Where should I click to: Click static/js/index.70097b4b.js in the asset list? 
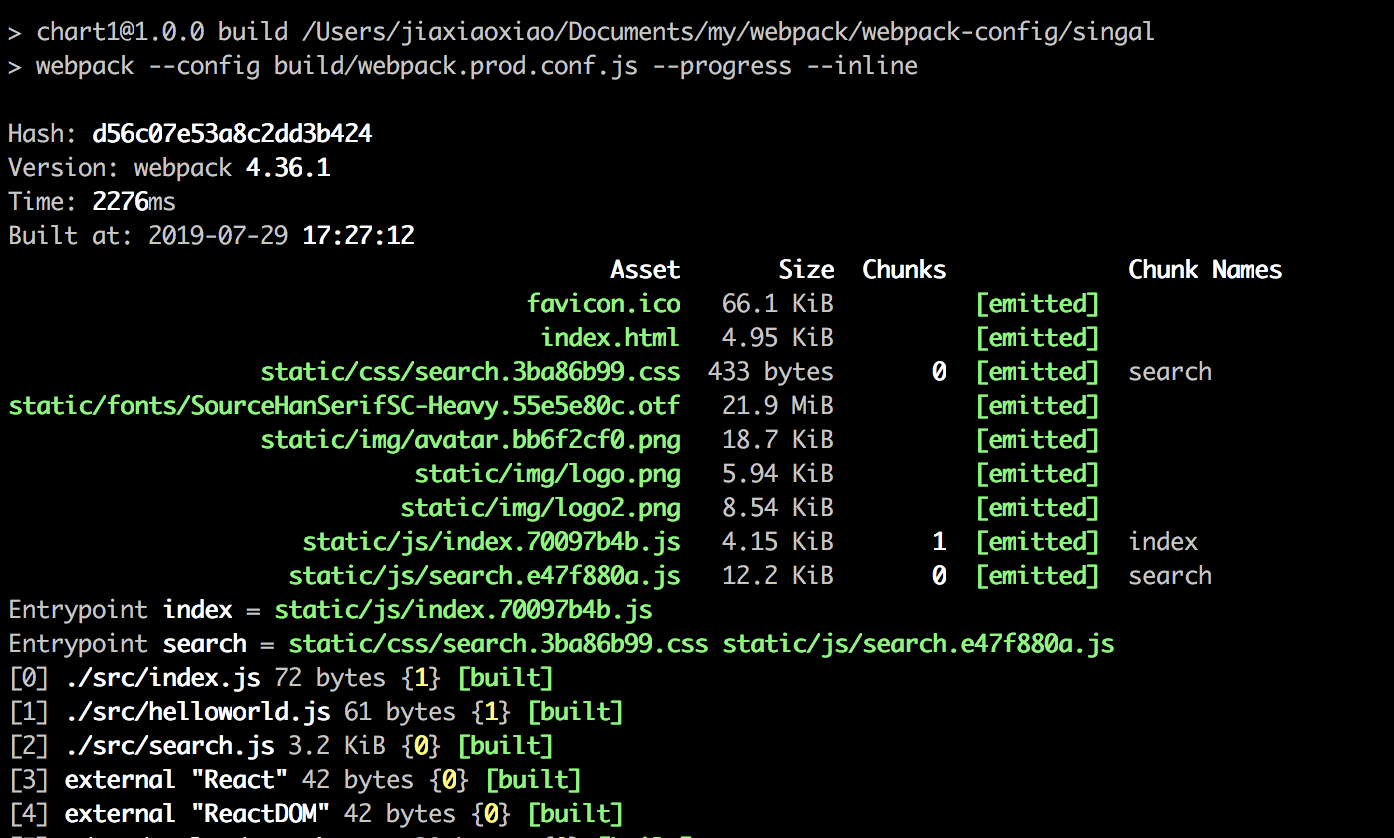click(491, 542)
